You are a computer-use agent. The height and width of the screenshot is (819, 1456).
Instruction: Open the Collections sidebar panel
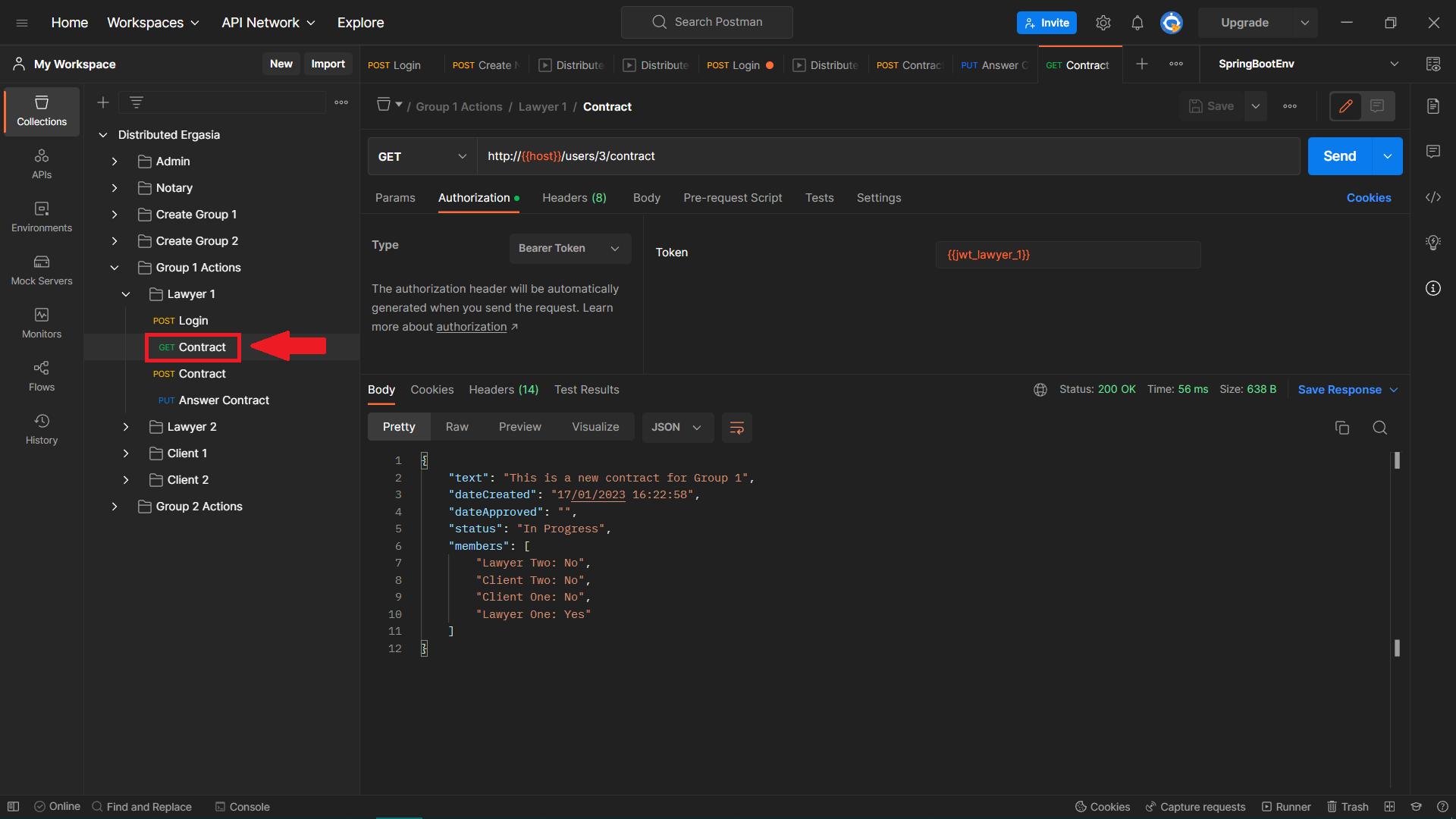pos(42,111)
